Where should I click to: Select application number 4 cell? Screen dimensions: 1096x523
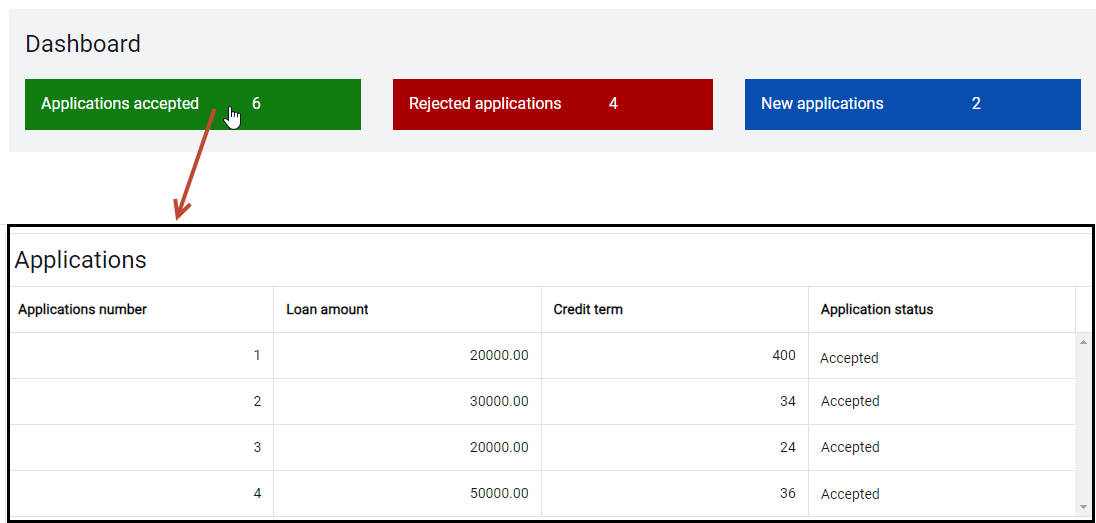click(141, 494)
